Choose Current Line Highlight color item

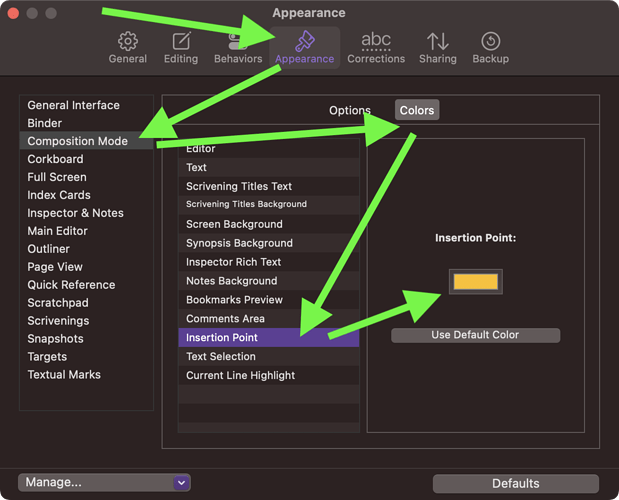click(x=268, y=376)
